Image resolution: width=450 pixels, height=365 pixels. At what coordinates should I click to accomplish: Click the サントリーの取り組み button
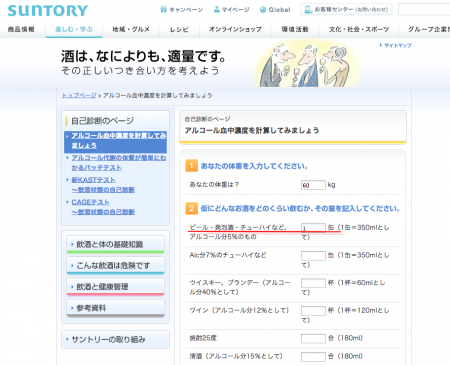[x=115, y=339]
